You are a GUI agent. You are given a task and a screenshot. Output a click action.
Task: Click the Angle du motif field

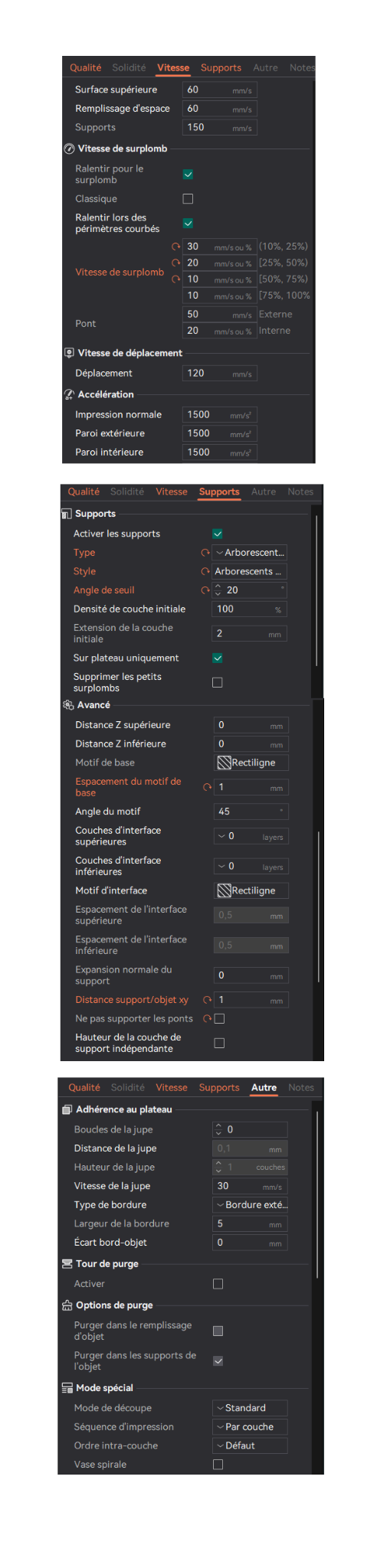point(251,812)
